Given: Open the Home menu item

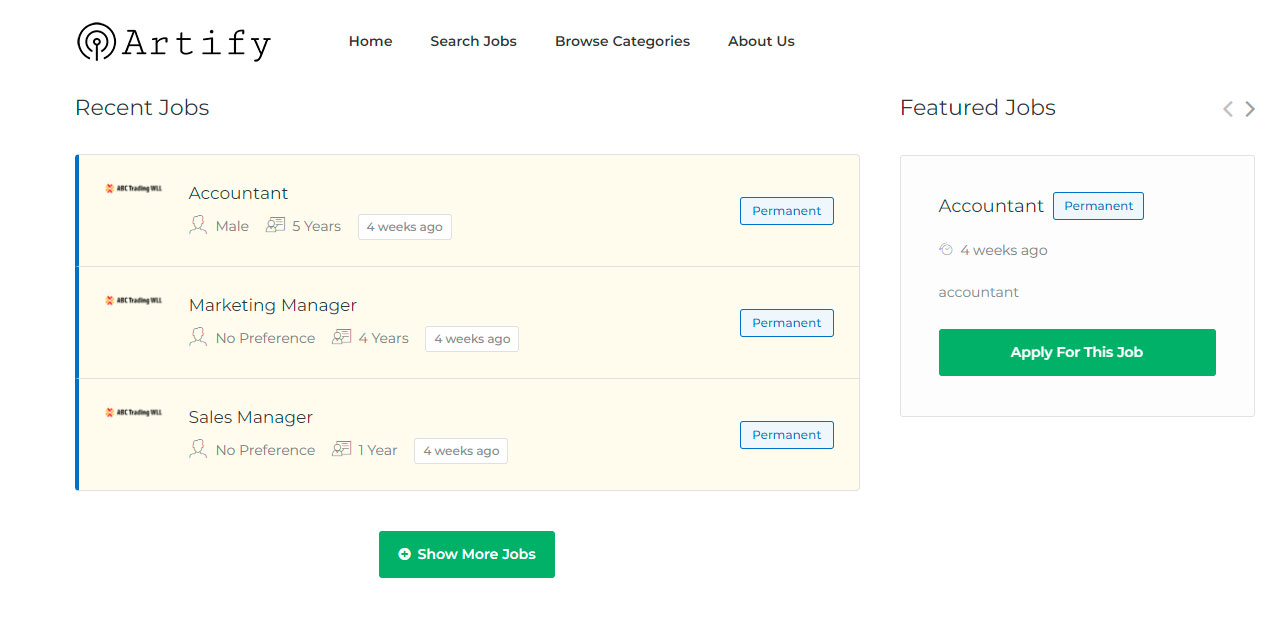Looking at the screenshot, I should tap(370, 41).
